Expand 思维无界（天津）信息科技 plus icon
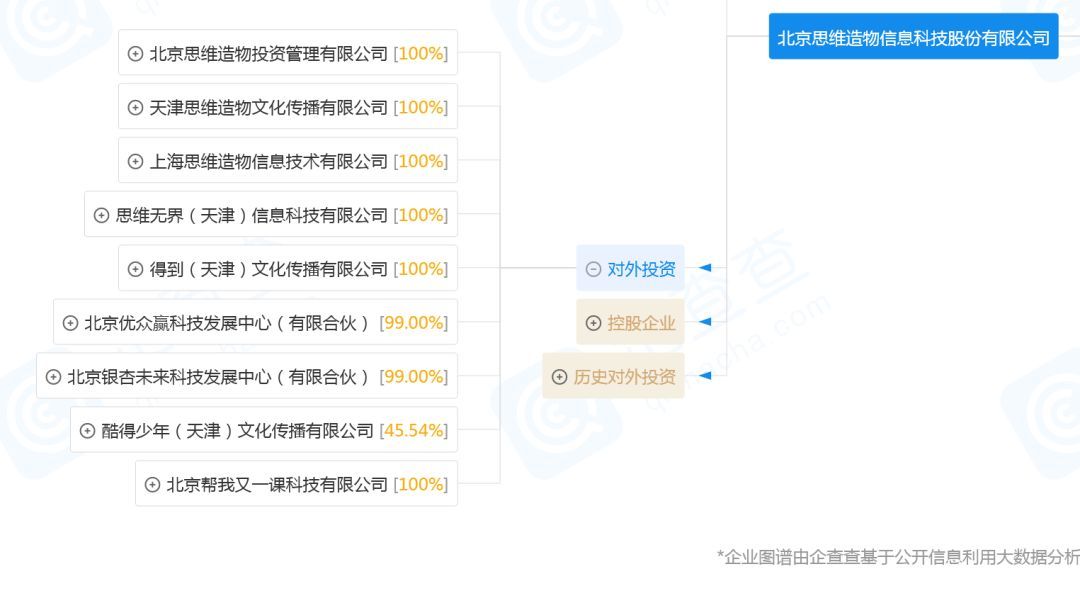This screenshot has width=1080, height=591. pyautogui.click(x=101, y=216)
